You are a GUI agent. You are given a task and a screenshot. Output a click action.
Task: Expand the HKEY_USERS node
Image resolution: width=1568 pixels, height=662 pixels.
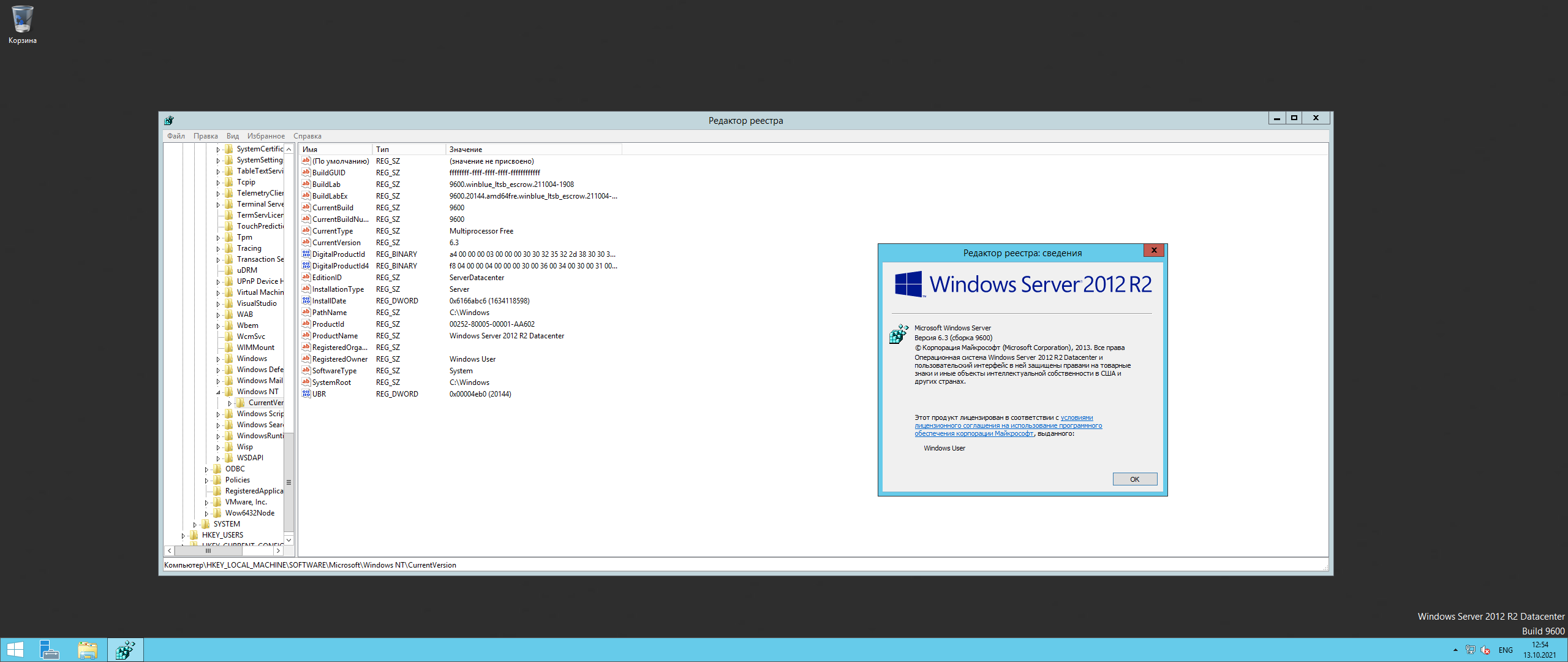coord(183,536)
